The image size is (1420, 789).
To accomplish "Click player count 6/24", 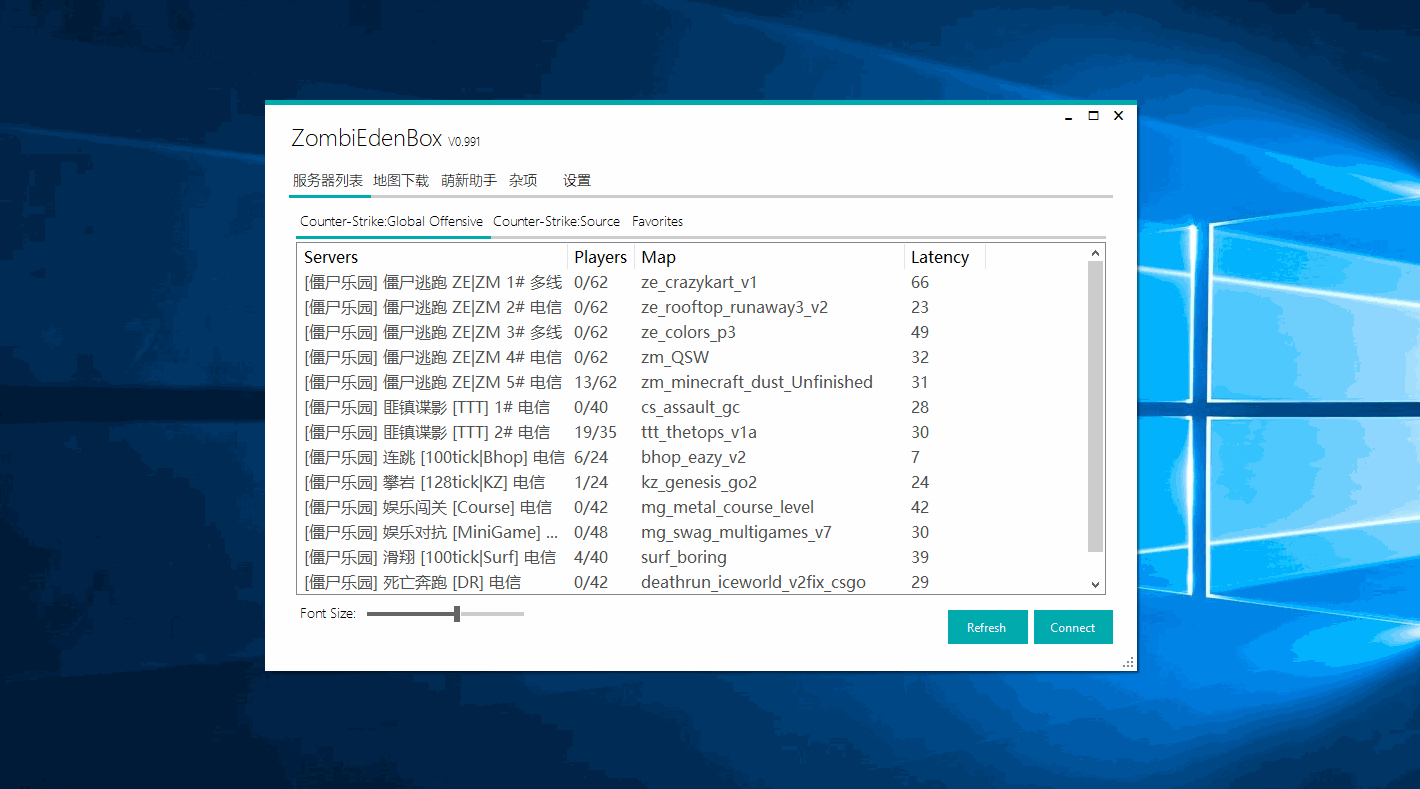I will pos(591,457).
